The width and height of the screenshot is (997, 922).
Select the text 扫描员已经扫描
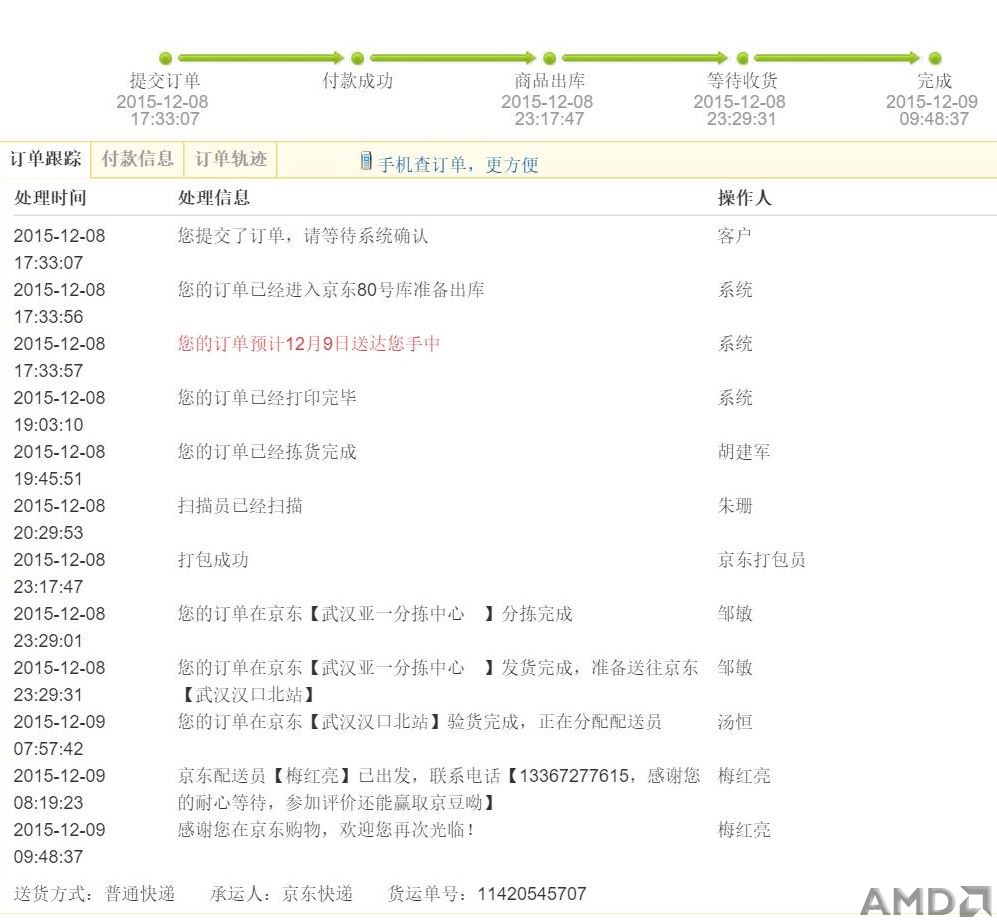240,506
